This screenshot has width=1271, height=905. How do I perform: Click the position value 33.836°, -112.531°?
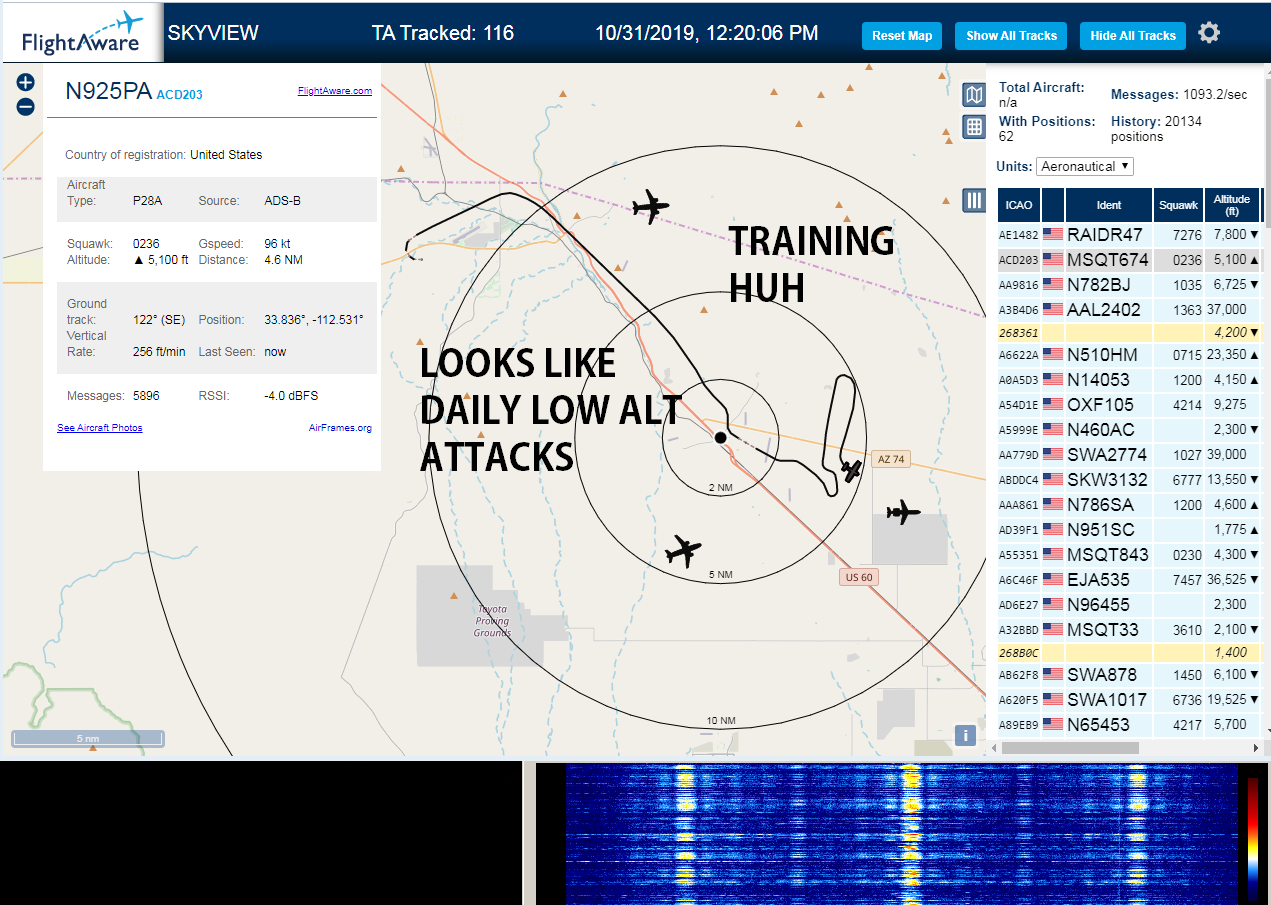point(313,320)
